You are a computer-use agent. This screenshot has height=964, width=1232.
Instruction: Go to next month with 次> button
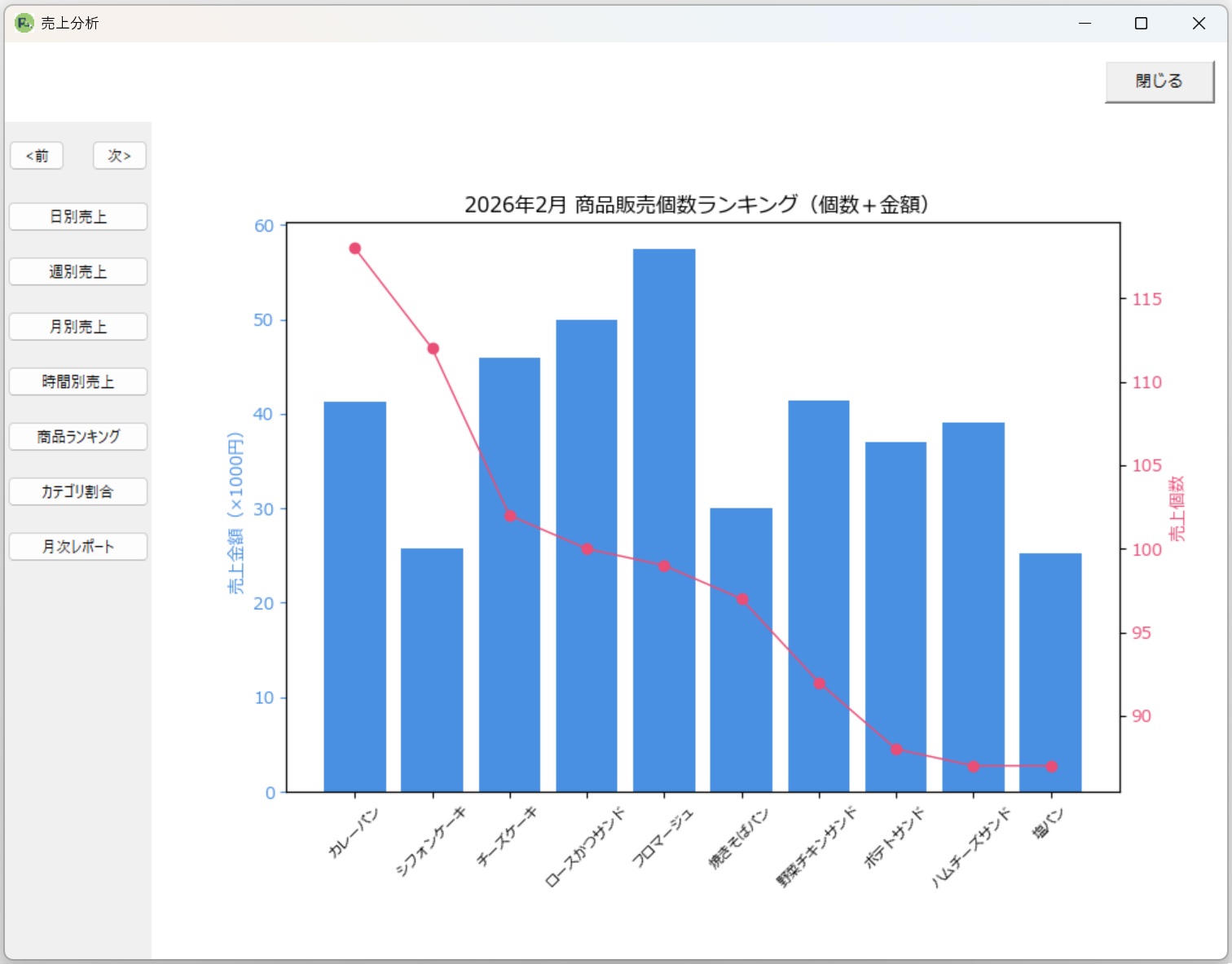pyautogui.click(x=119, y=156)
